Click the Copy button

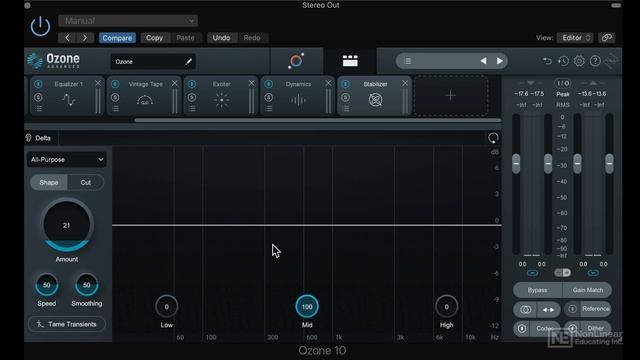(x=154, y=38)
